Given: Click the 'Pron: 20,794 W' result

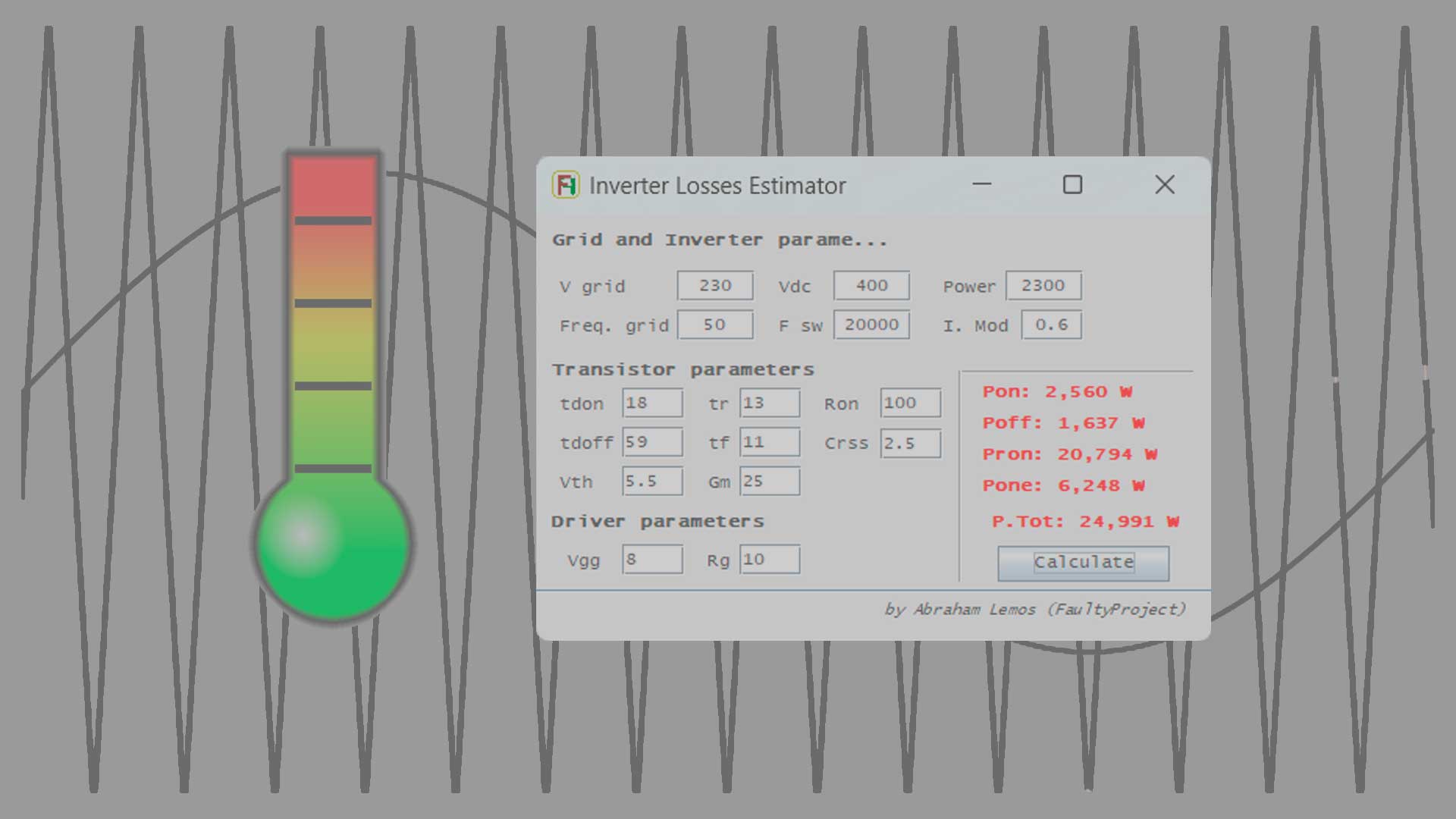Looking at the screenshot, I should (1069, 454).
